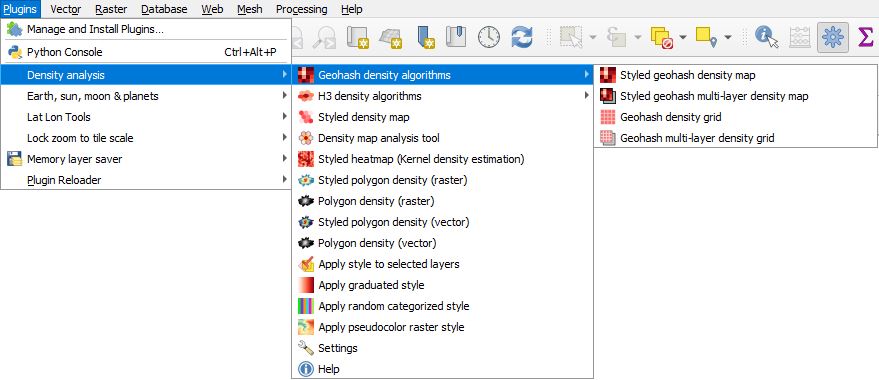Screen dimensions: 879x380
Task: Open the Vector menu
Action: [66, 9]
